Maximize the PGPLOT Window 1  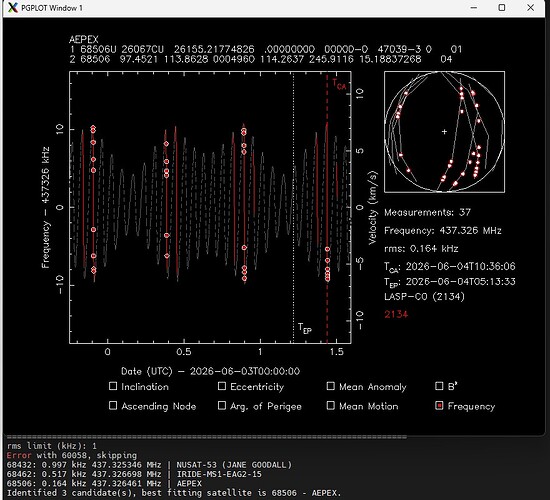point(502,7)
